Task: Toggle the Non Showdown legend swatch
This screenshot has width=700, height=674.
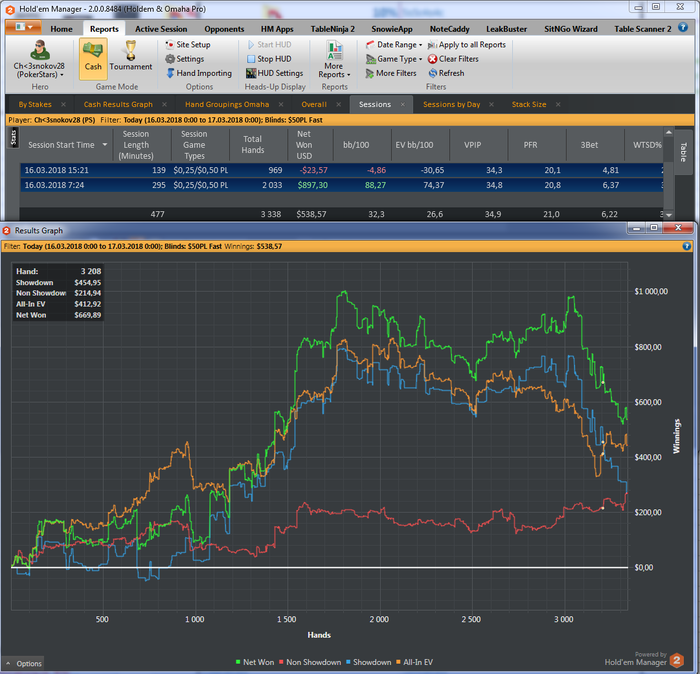Action: 281,662
